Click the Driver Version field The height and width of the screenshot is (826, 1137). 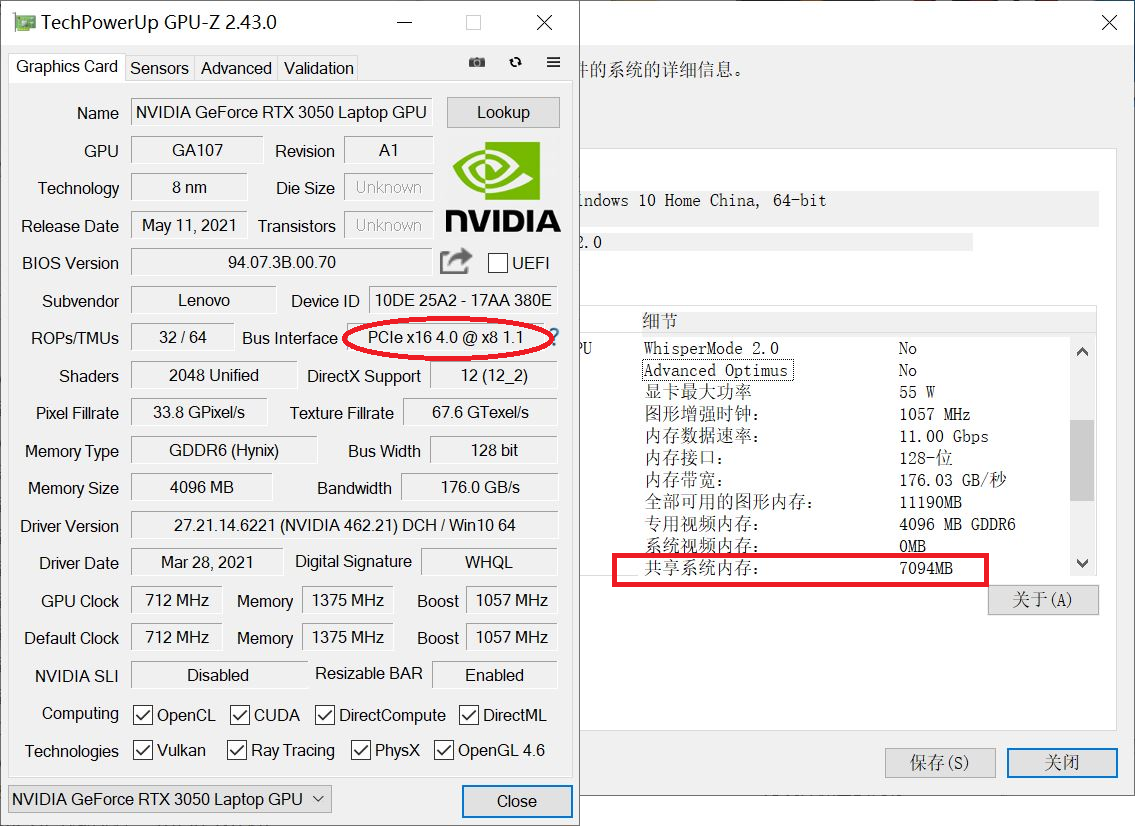(344, 525)
